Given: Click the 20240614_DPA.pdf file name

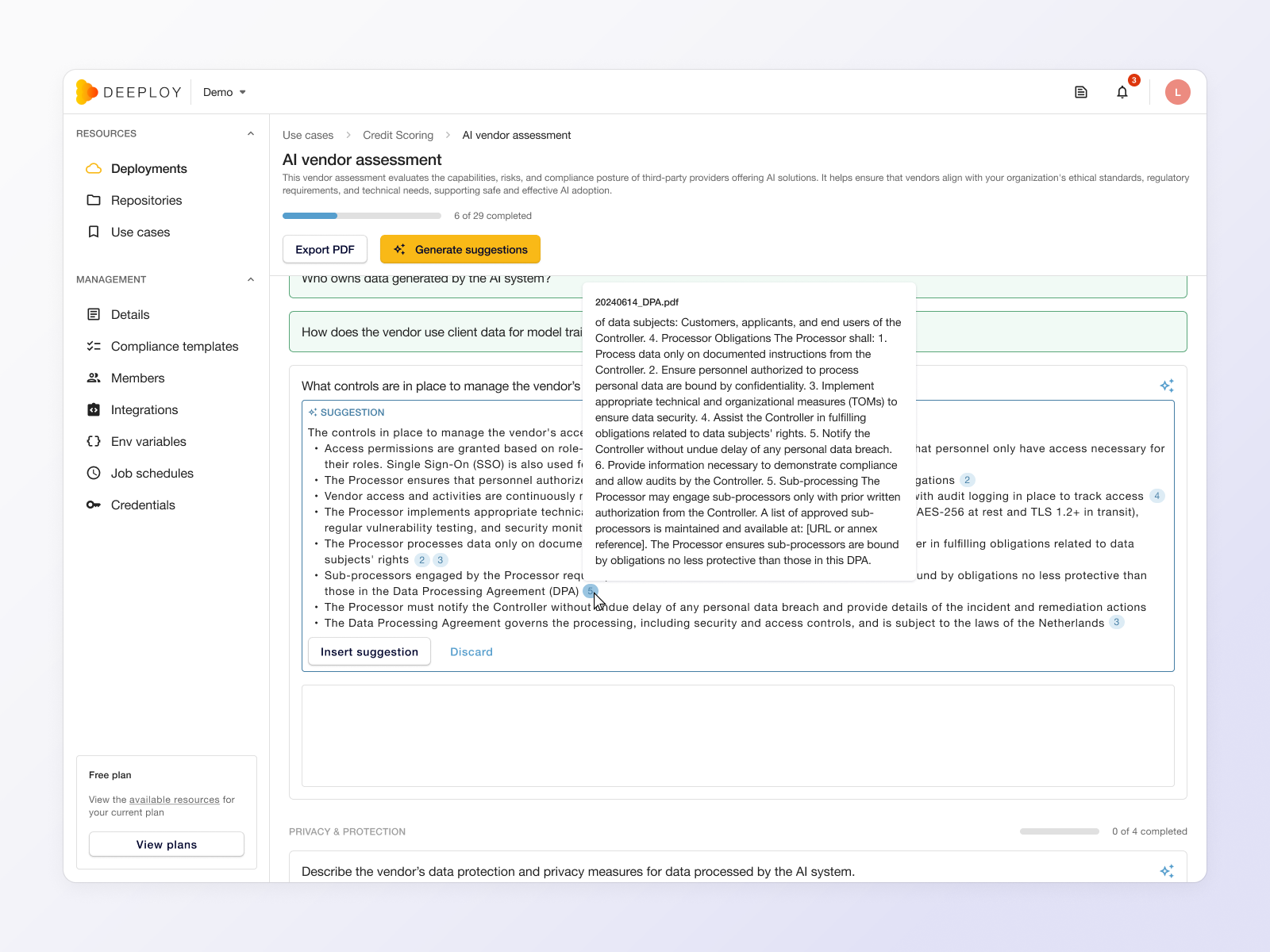Looking at the screenshot, I should pyautogui.click(x=637, y=302).
